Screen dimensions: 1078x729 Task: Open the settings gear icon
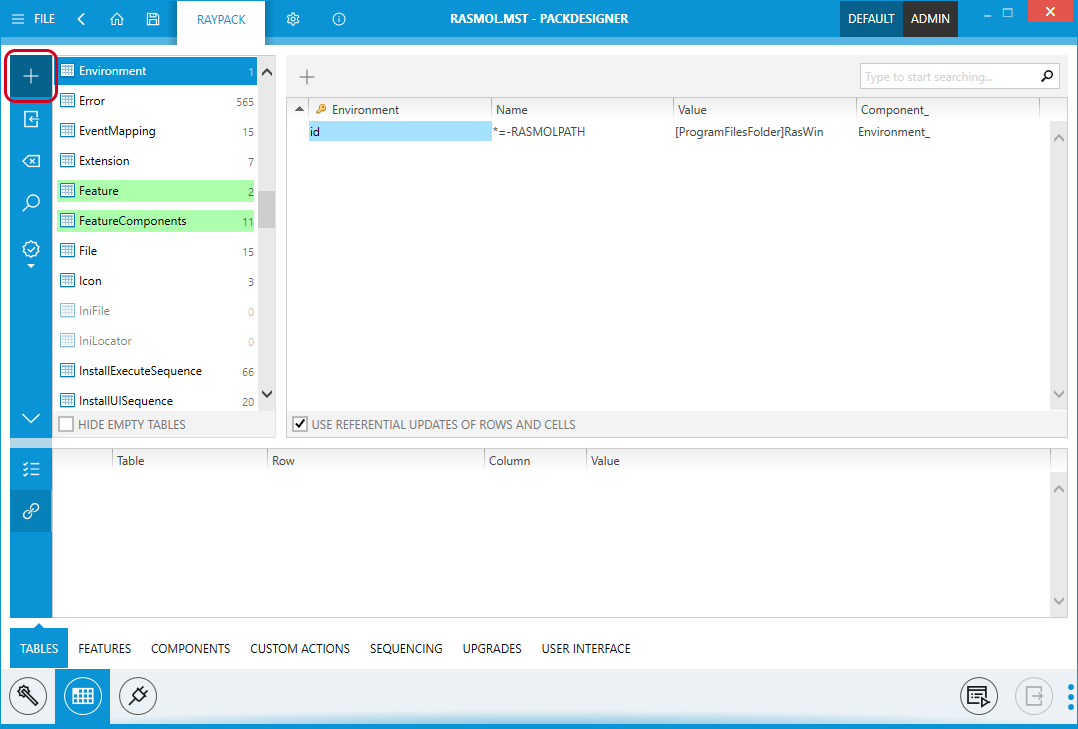[x=293, y=19]
